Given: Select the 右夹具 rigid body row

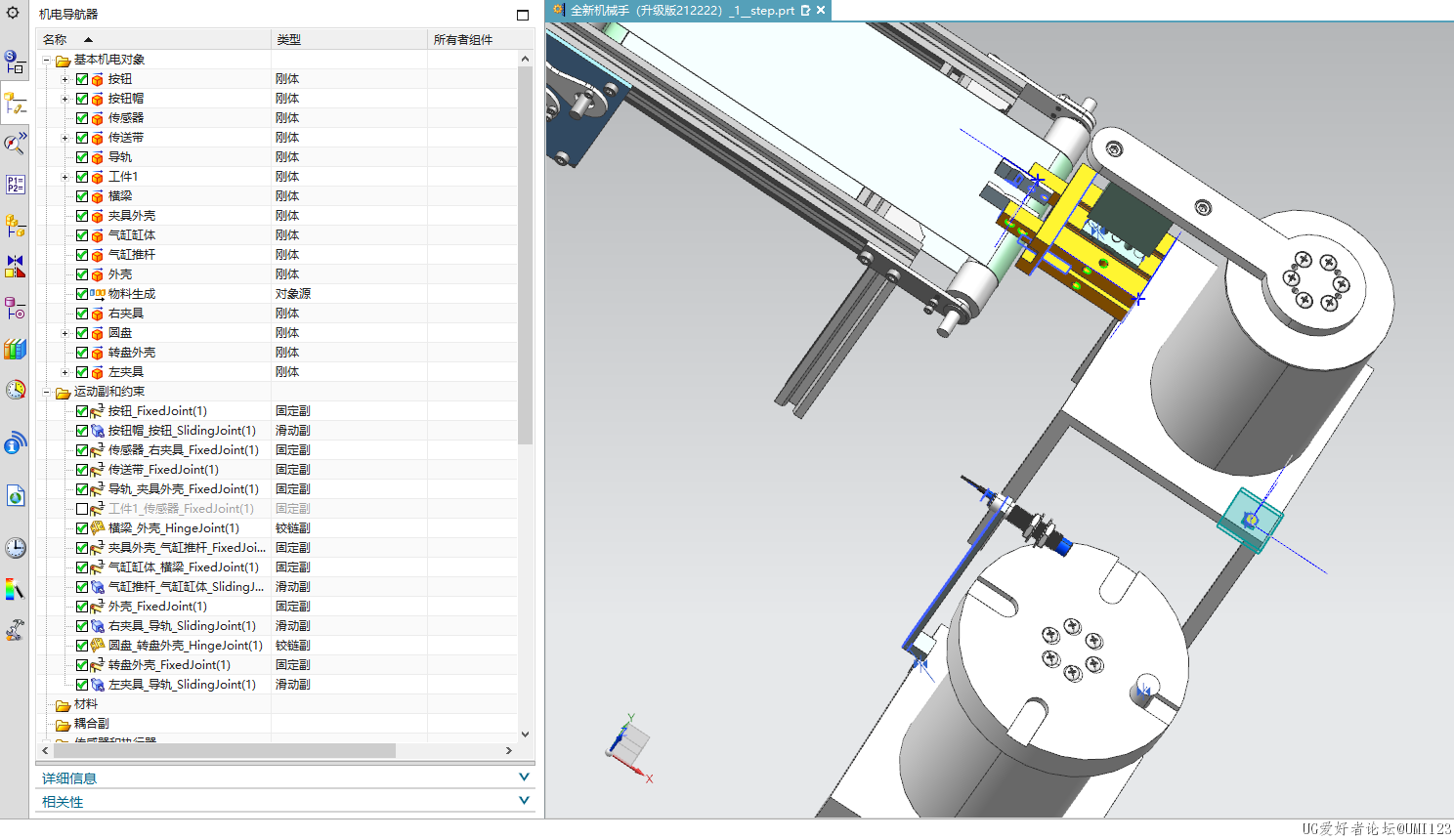Looking at the screenshot, I should point(277,314).
